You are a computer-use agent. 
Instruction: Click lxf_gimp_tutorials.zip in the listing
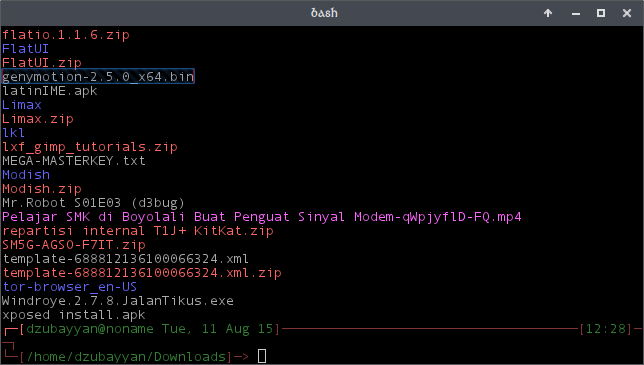90,147
